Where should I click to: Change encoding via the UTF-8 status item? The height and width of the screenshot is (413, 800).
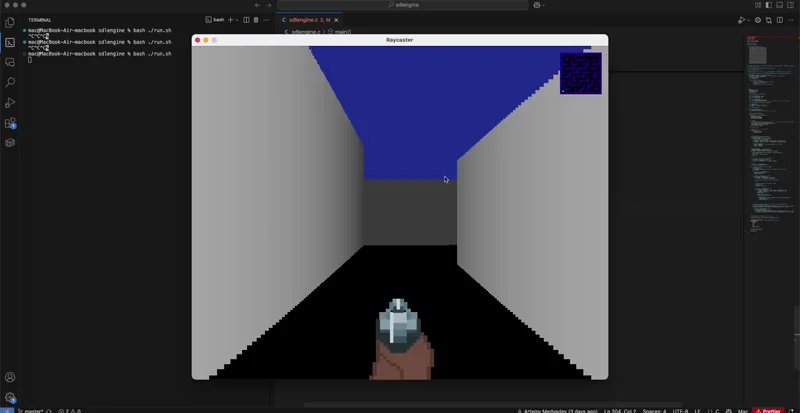(x=681, y=410)
